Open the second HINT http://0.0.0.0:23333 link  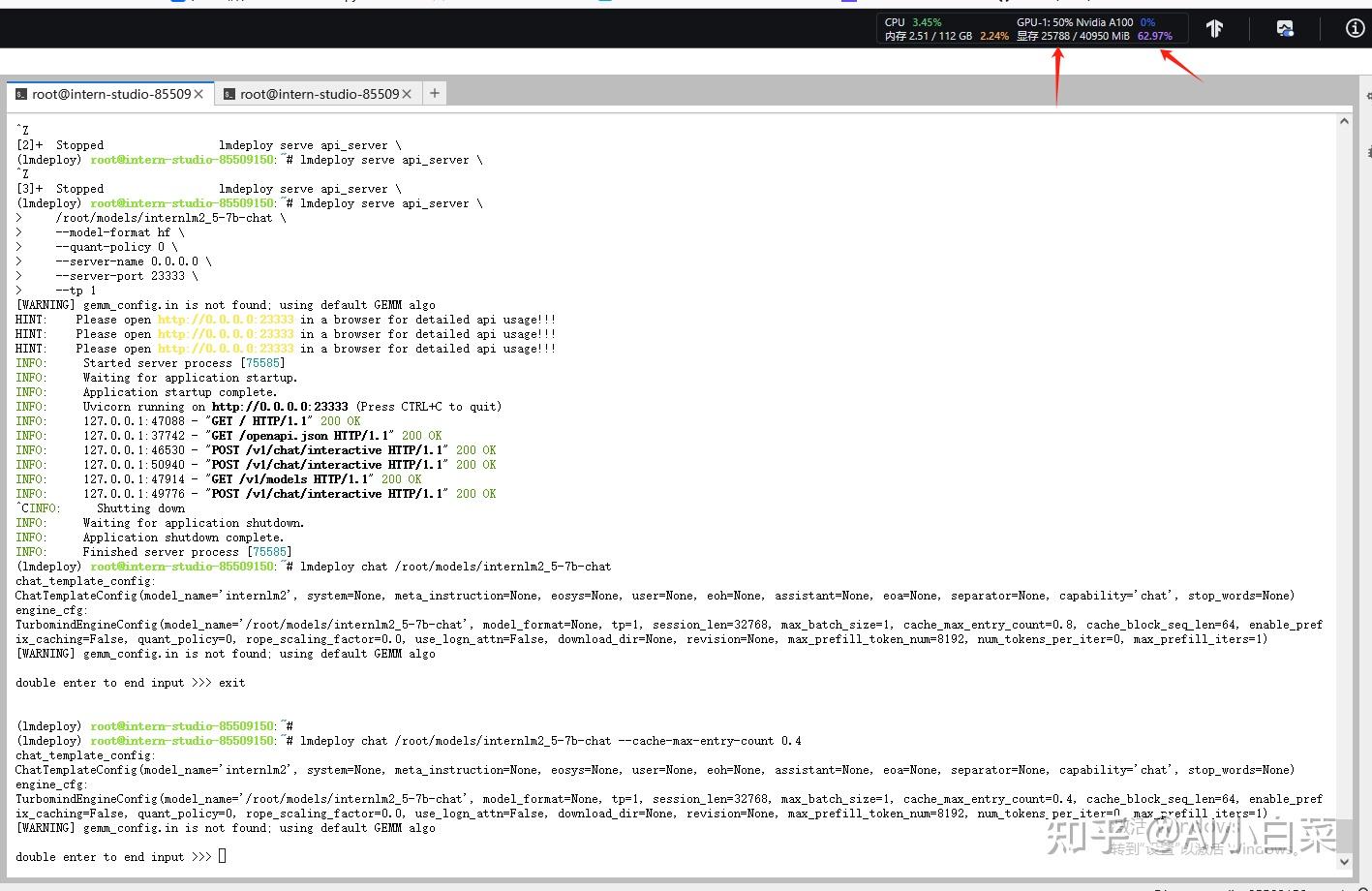(x=226, y=334)
